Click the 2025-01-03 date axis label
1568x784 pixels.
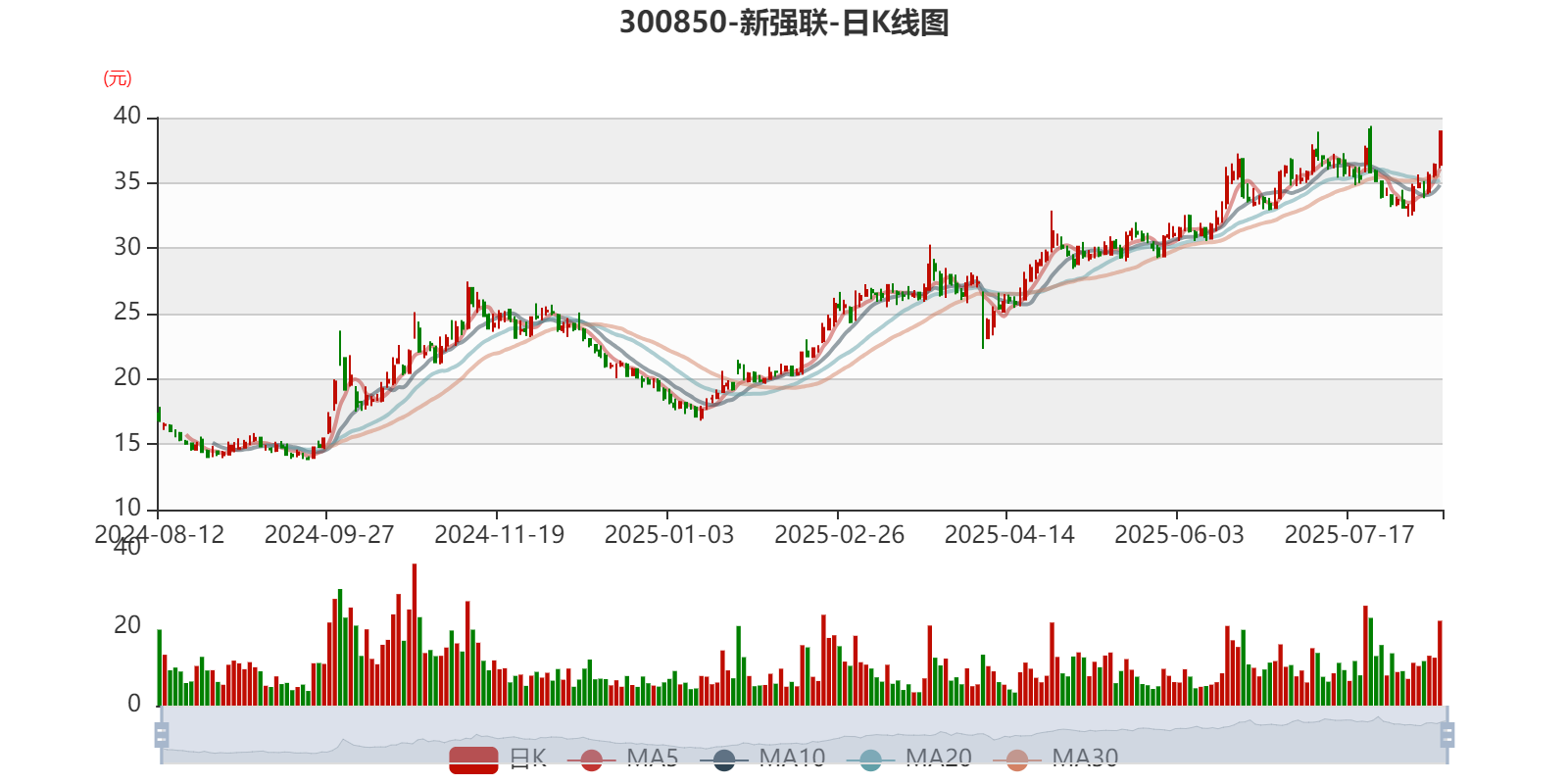click(x=669, y=535)
